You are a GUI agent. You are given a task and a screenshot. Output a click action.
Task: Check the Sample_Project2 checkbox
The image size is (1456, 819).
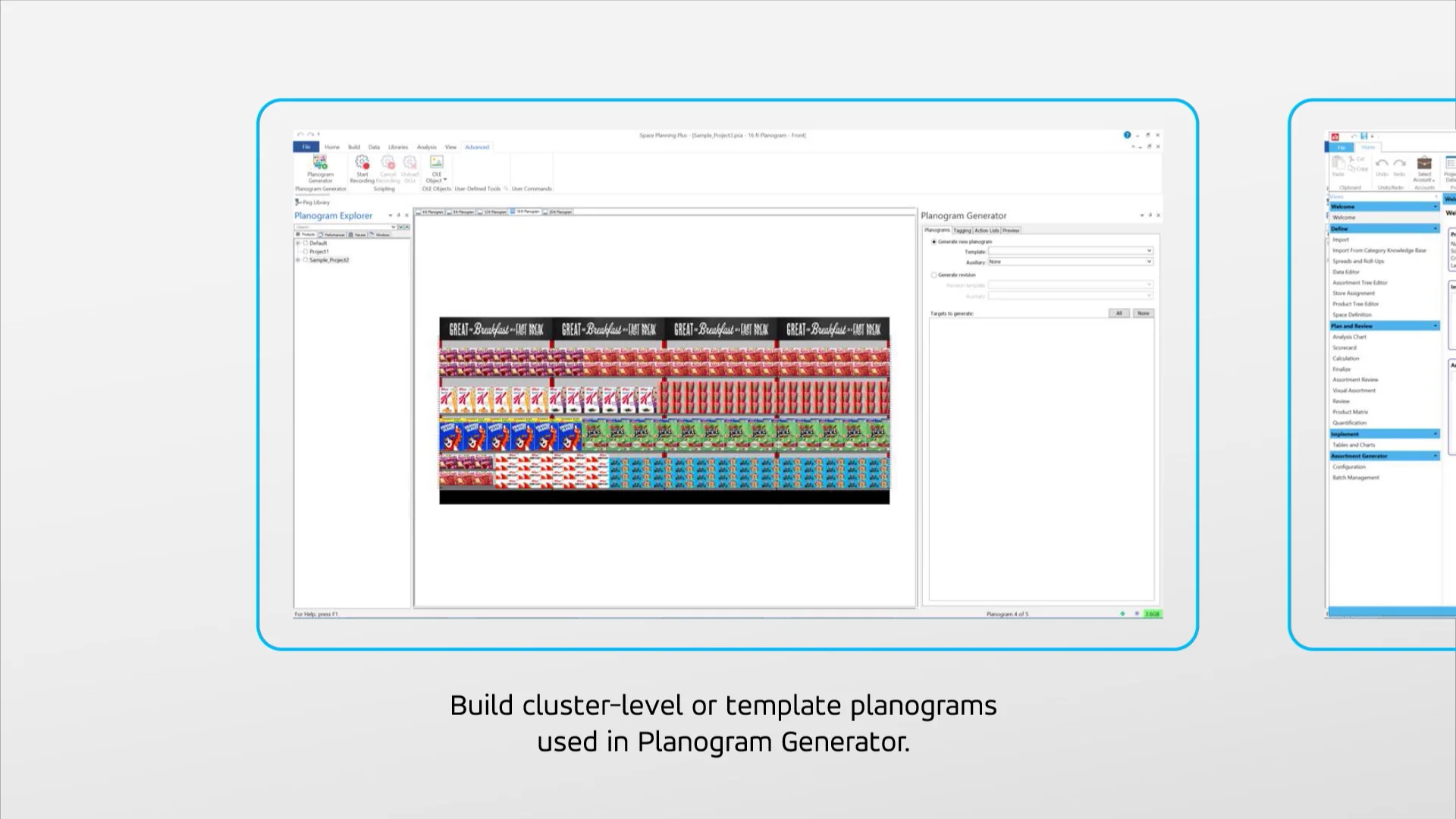tap(306, 260)
